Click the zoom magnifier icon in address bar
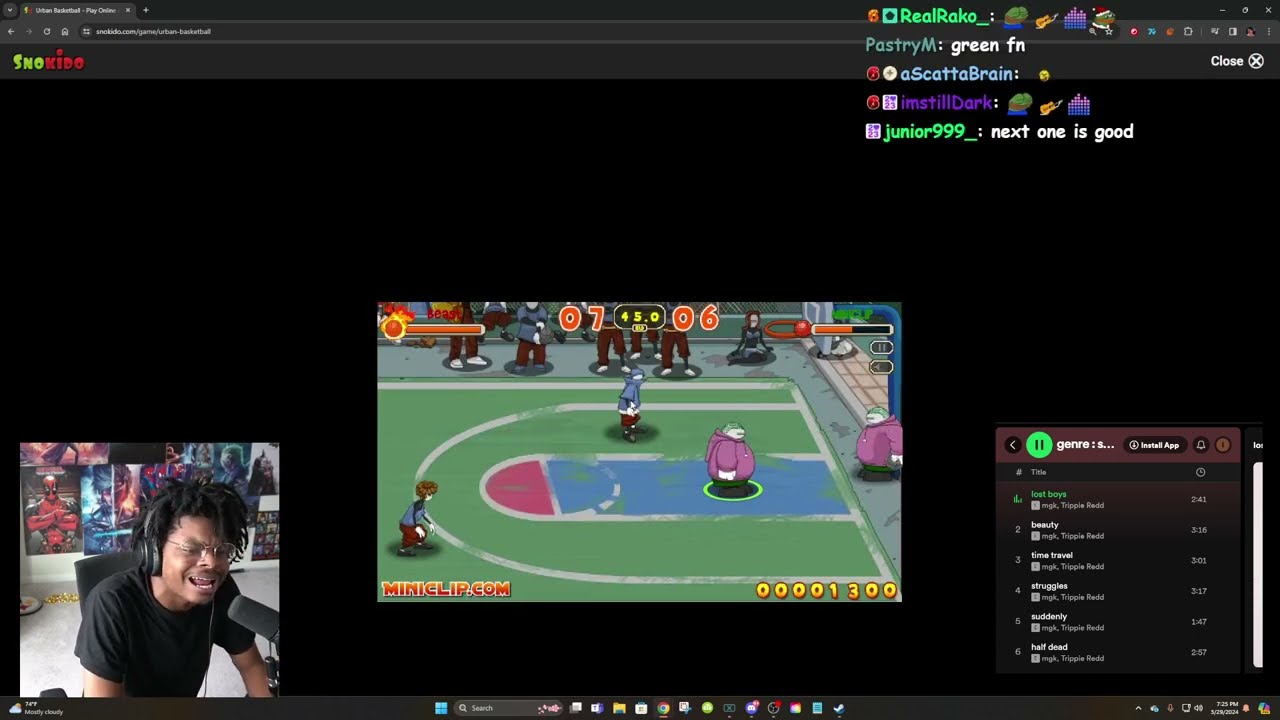The image size is (1280, 720). point(1092,31)
